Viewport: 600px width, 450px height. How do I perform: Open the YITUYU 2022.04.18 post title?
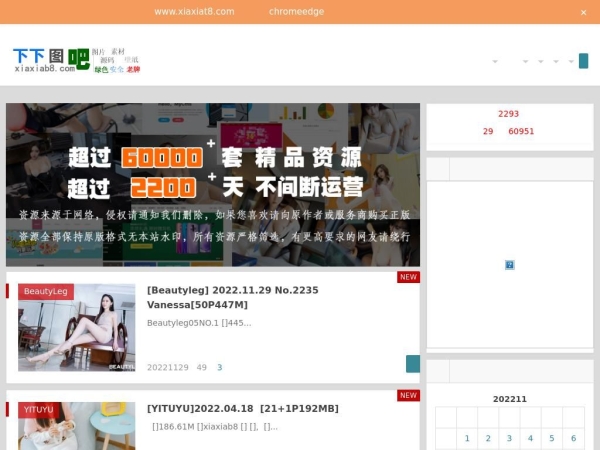[x=242, y=408]
